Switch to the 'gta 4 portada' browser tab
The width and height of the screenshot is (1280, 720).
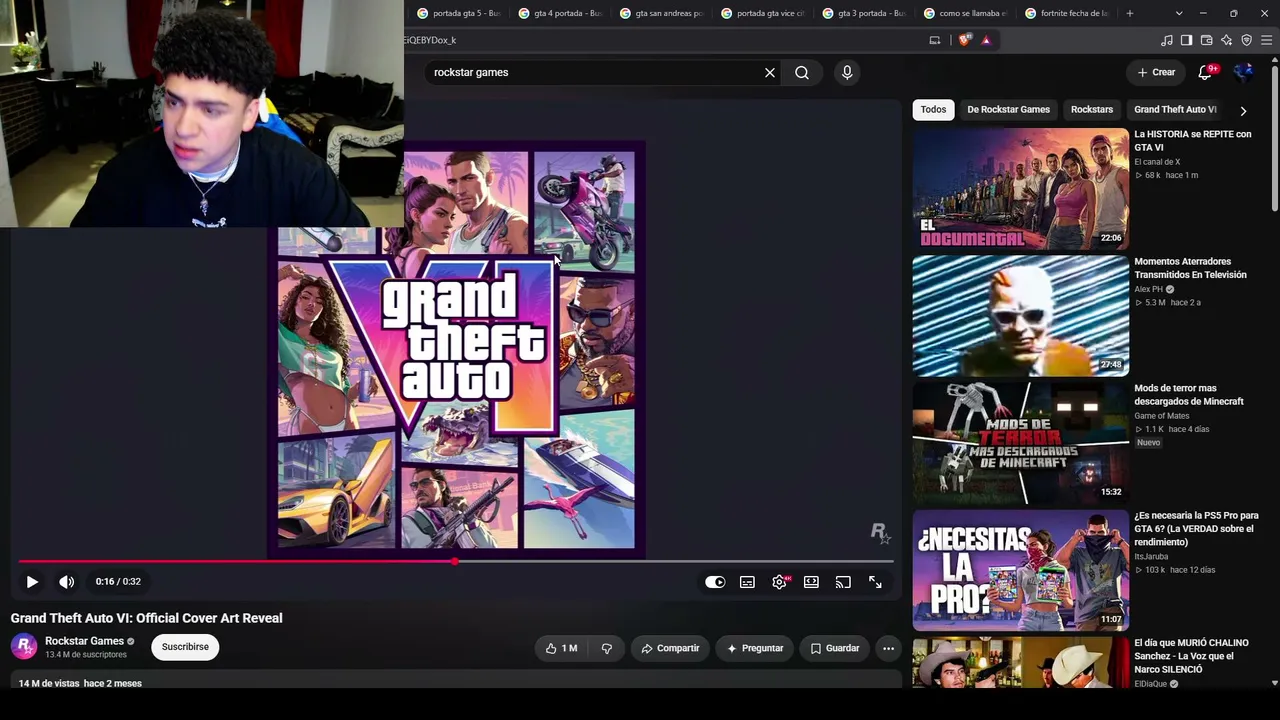click(559, 13)
